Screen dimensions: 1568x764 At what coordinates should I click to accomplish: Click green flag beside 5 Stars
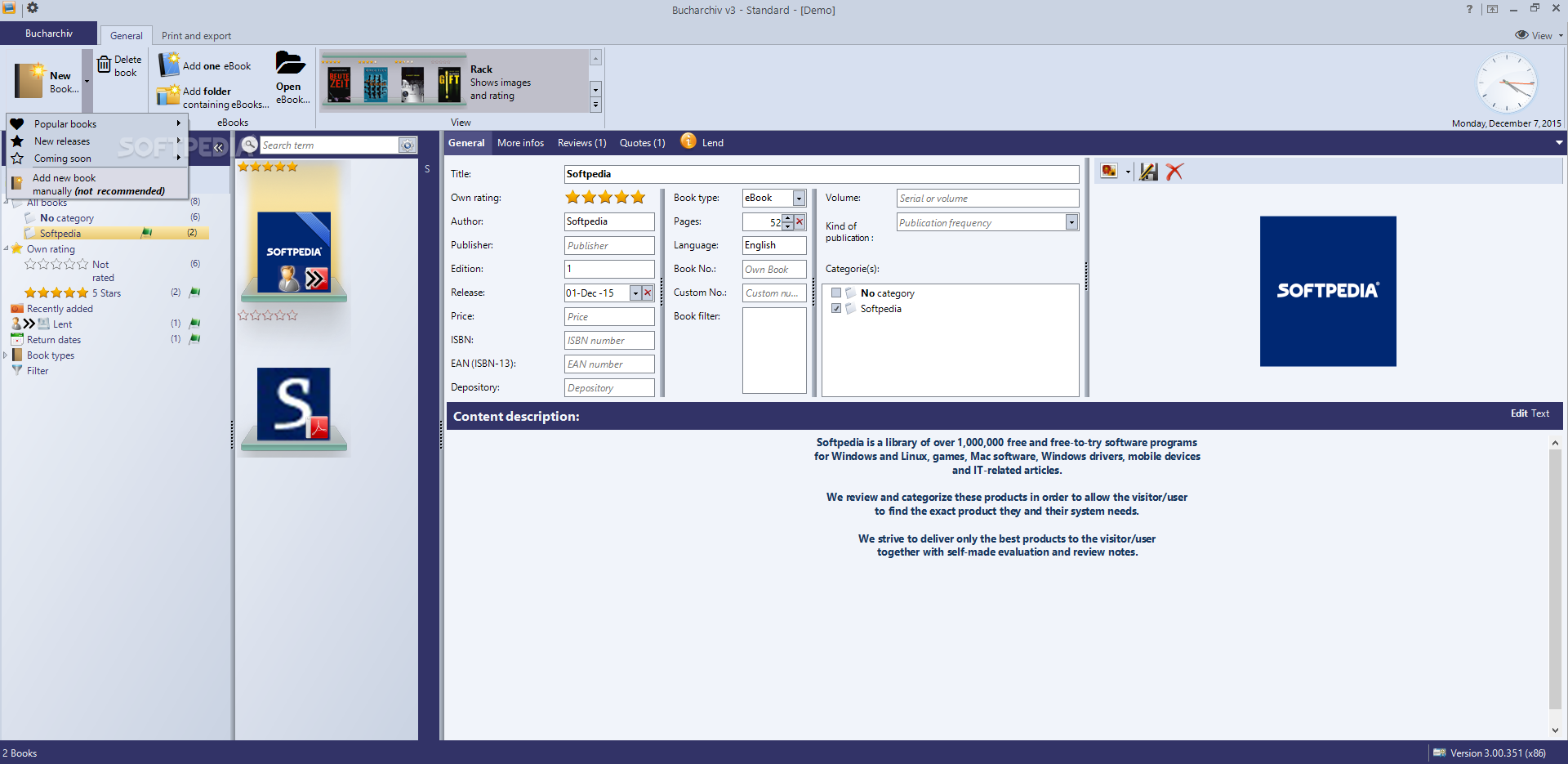195,292
